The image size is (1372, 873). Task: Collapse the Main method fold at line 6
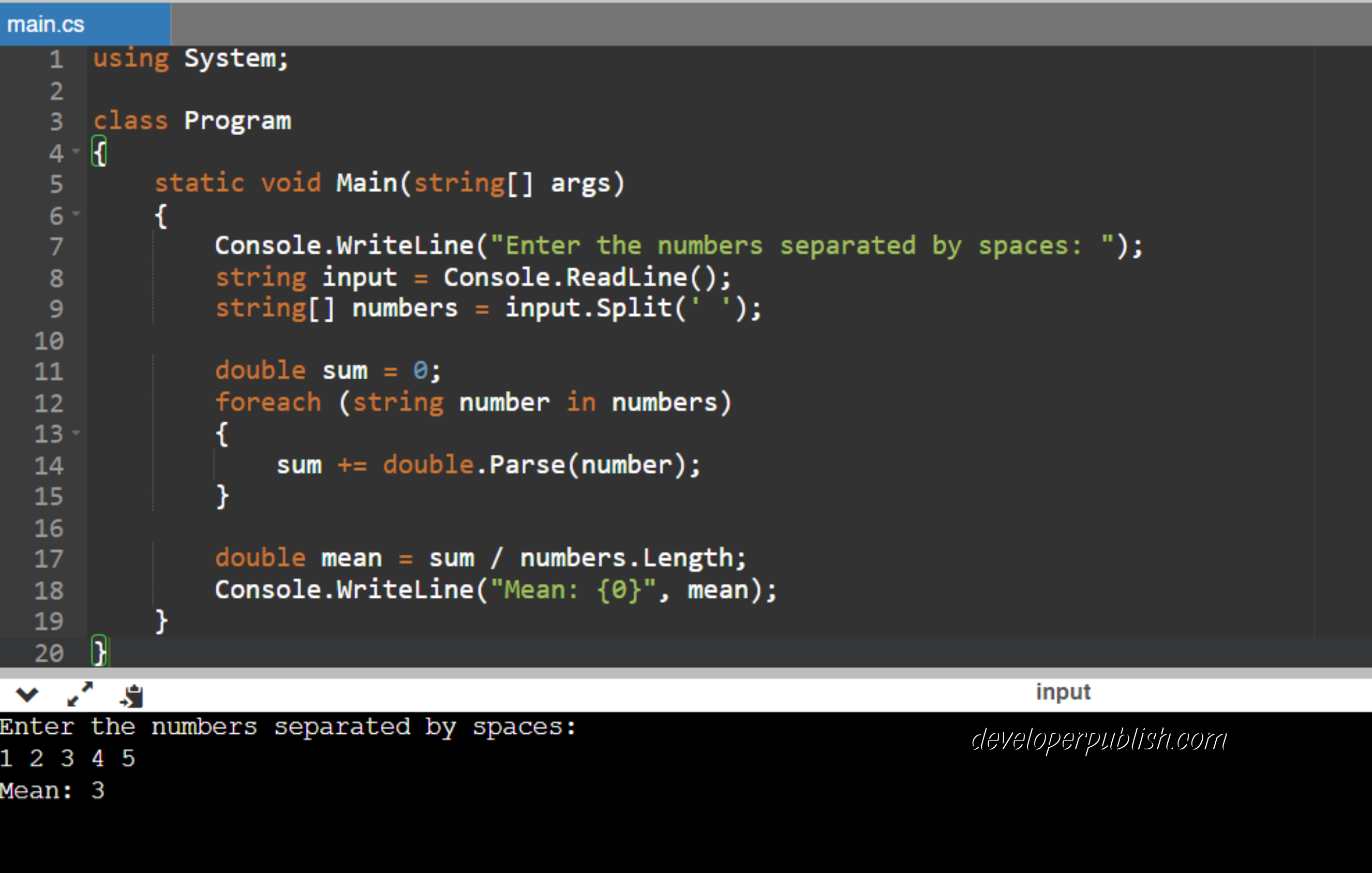pos(77,214)
